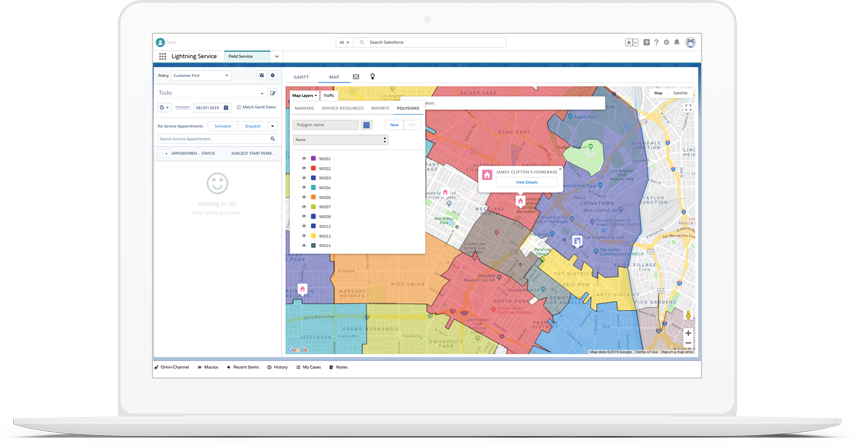Click the Schedule button
The image size is (857, 447).
(x=223, y=126)
